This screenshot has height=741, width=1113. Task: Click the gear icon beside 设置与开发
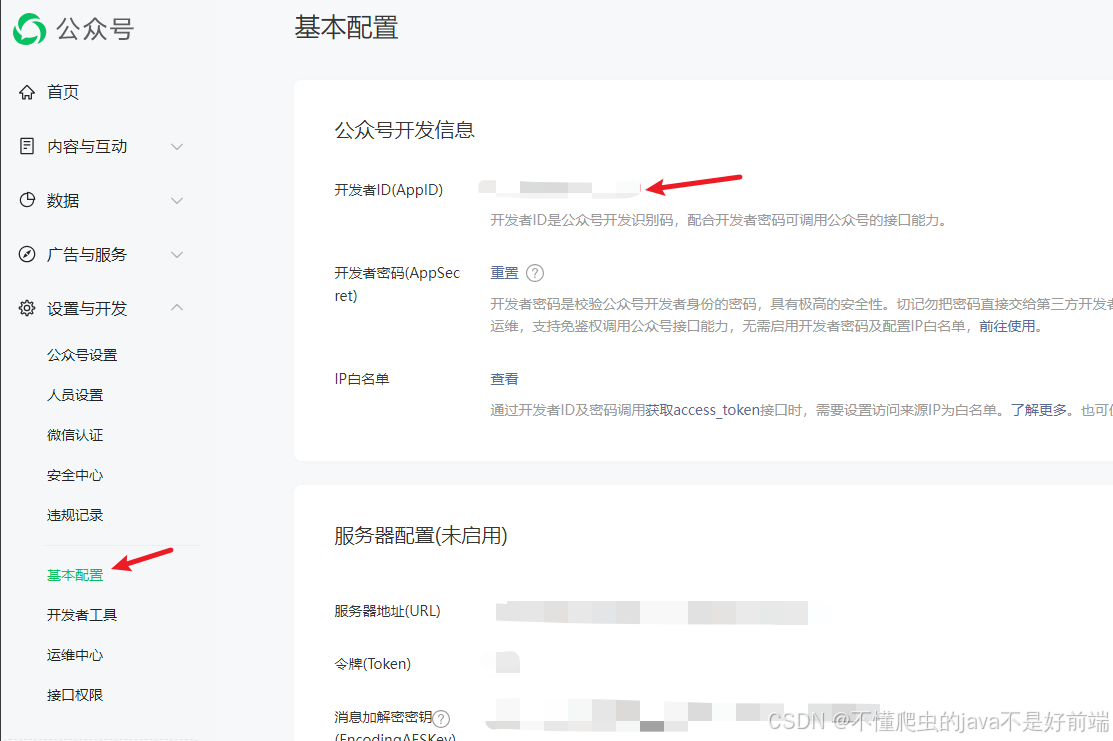coord(27,308)
